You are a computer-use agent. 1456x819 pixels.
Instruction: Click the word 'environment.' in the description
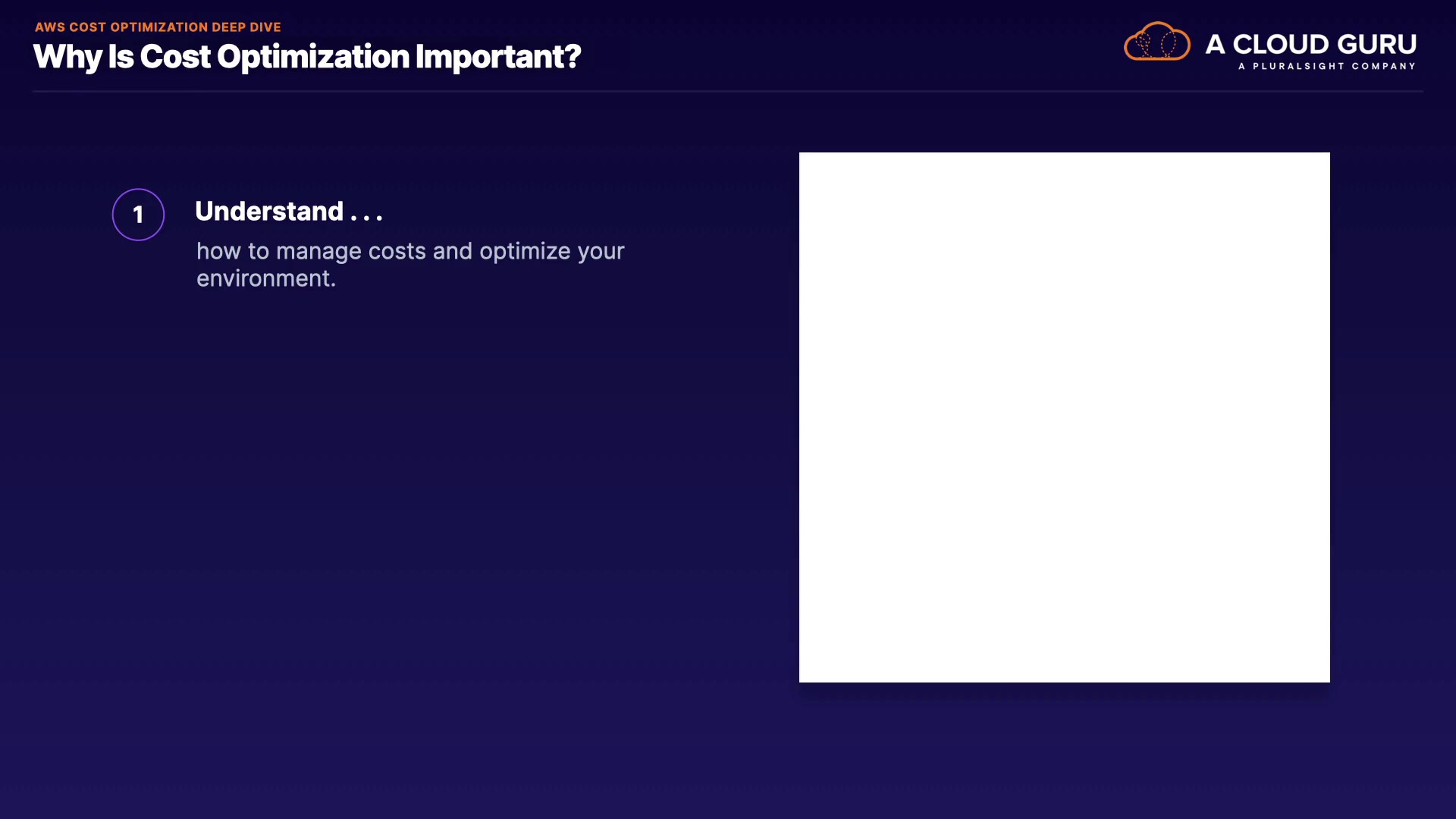pyautogui.click(x=265, y=279)
